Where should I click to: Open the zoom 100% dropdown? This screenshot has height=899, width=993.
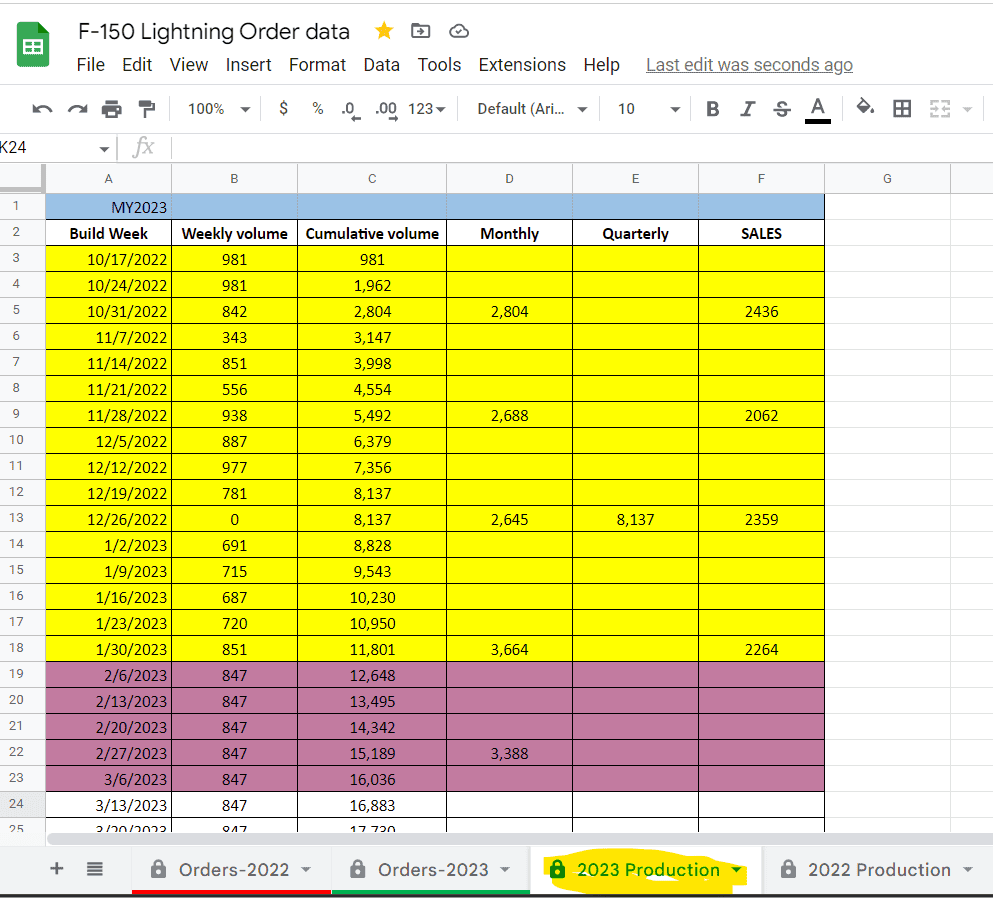click(219, 109)
